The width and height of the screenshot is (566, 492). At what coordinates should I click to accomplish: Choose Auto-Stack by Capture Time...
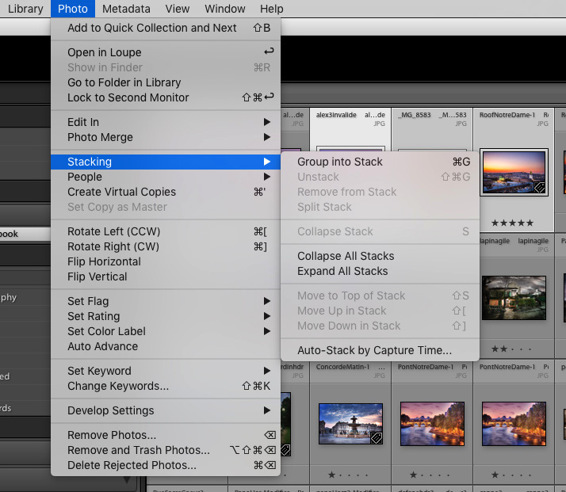pos(380,350)
